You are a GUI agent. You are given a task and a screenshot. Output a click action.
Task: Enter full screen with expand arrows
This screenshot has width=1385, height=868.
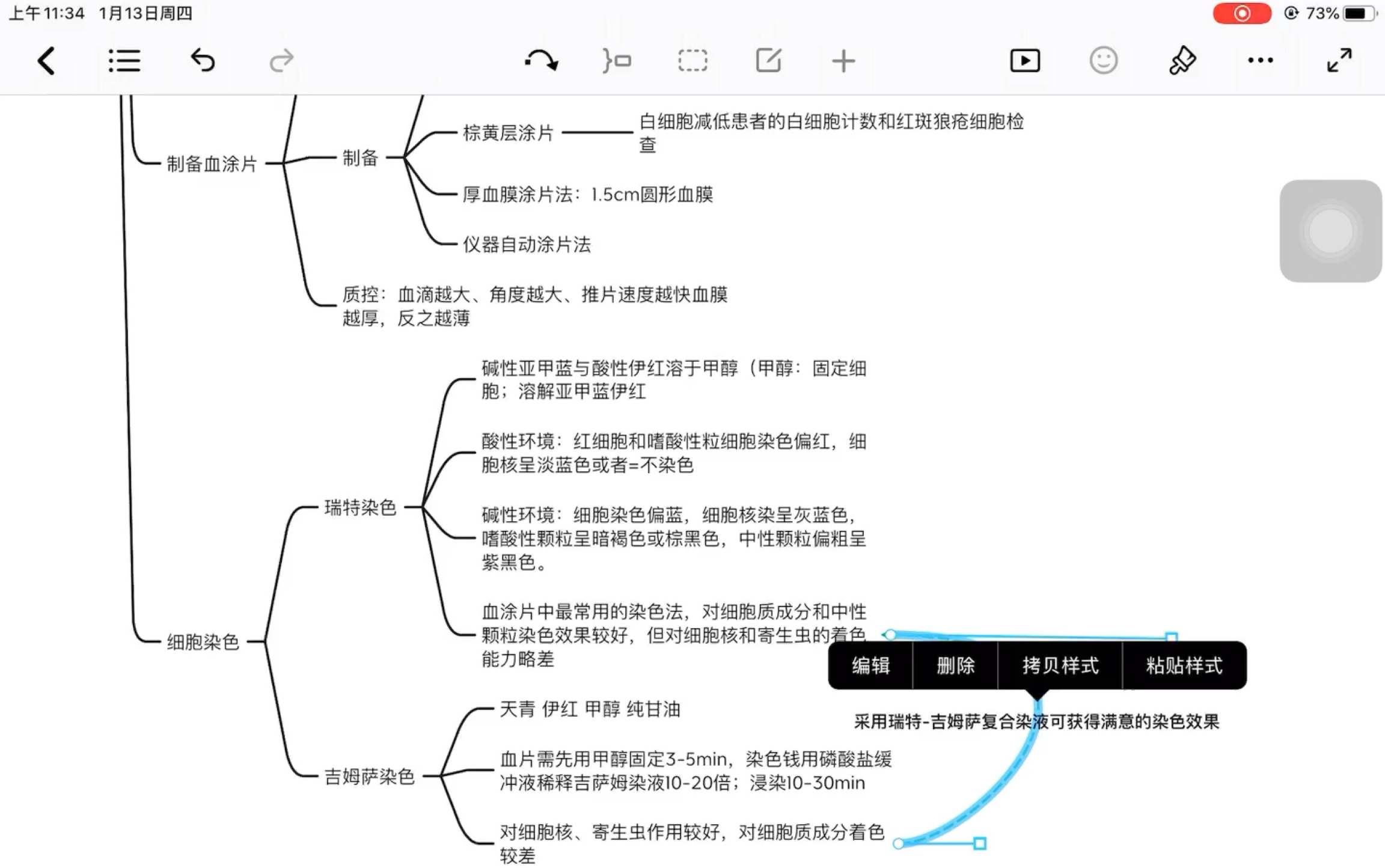[x=1339, y=61]
